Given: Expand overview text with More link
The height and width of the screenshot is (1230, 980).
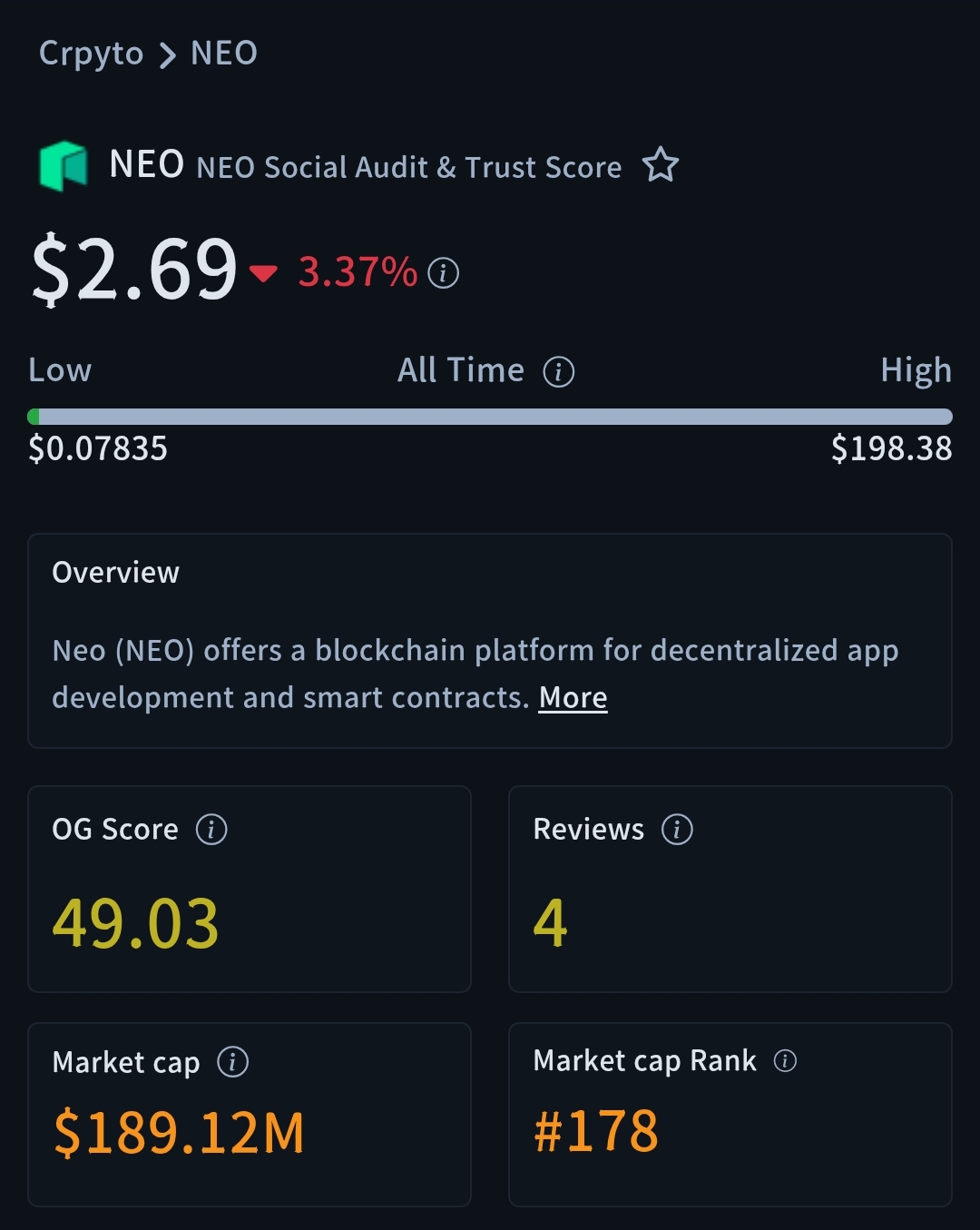Looking at the screenshot, I should (573, 697).
